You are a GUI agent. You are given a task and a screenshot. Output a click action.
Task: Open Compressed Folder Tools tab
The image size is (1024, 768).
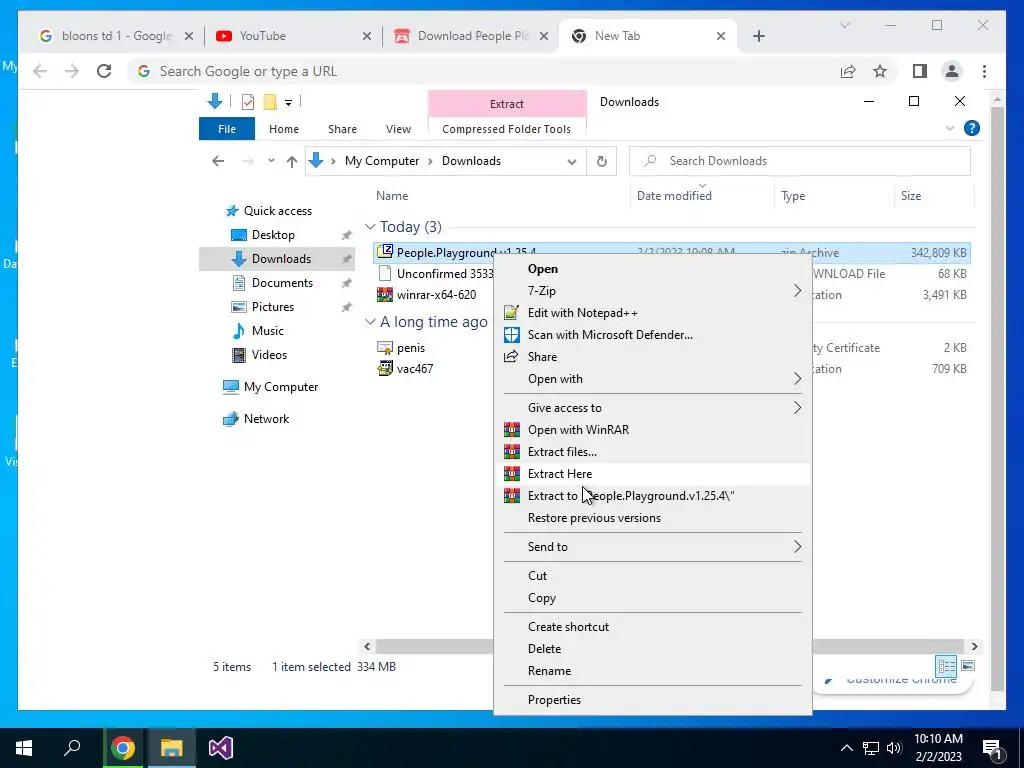click(x=506, y=129)
